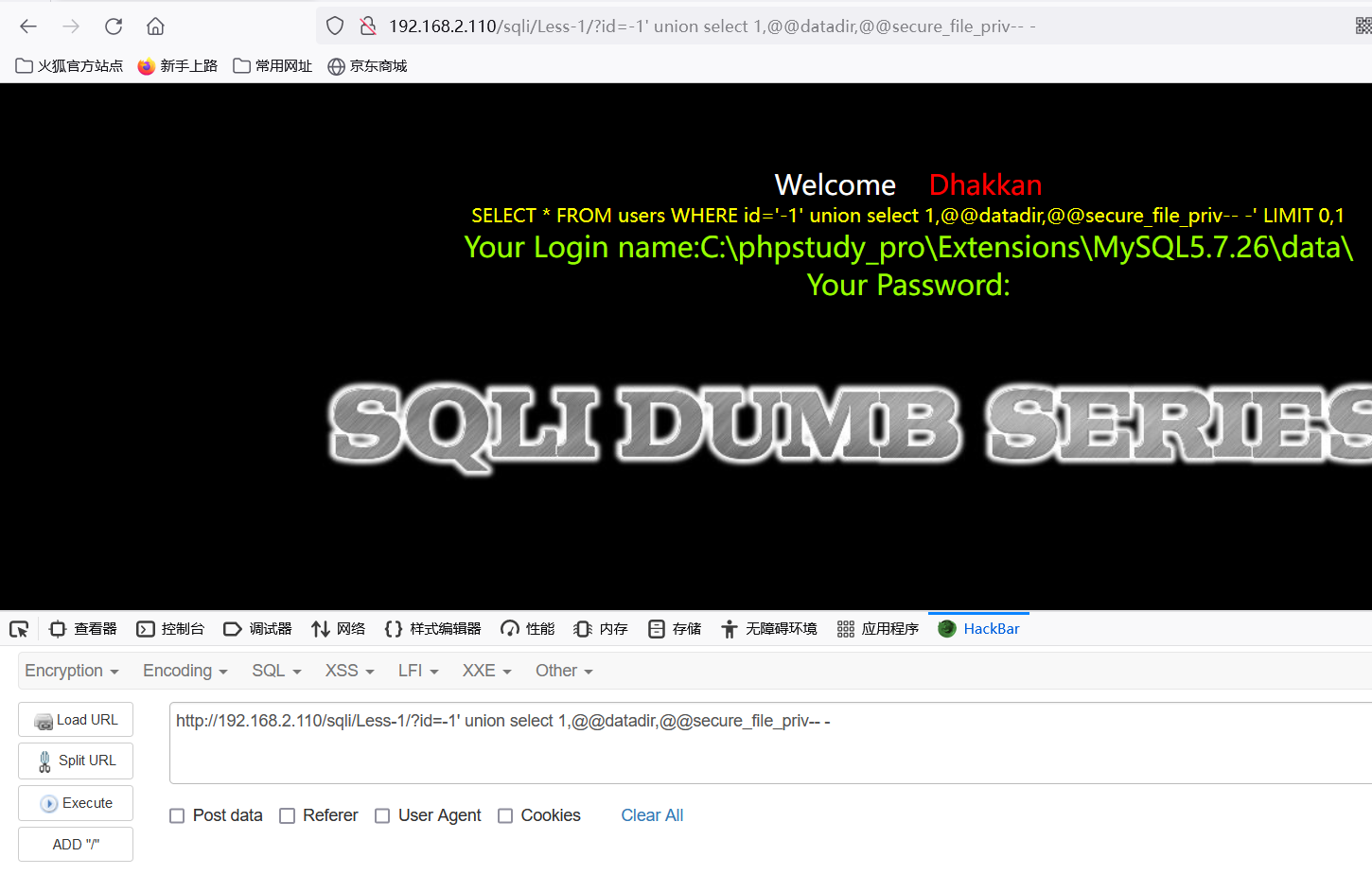The height and width of the screenshot is (892, 1372).
Task: Click the yellow SELECT * FROM users query text
Action: 907,216
